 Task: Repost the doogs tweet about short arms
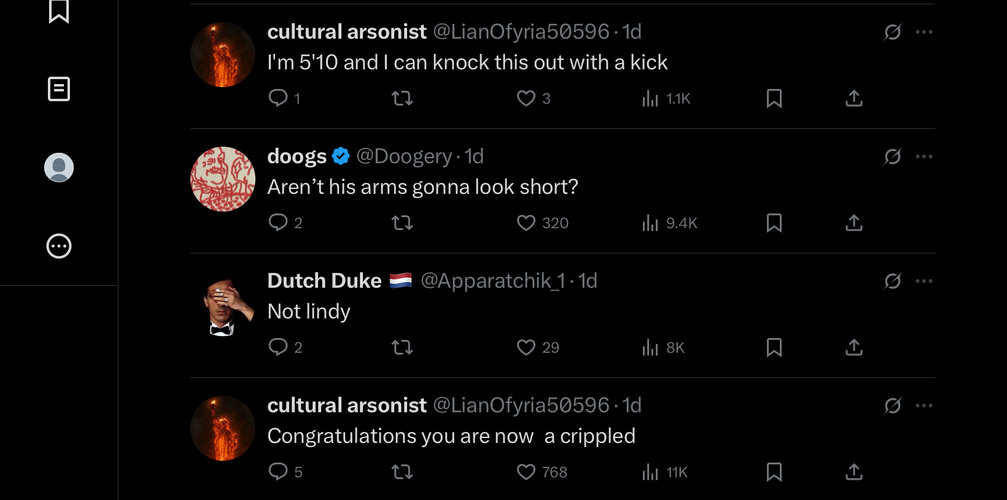[x=402, y=223]
